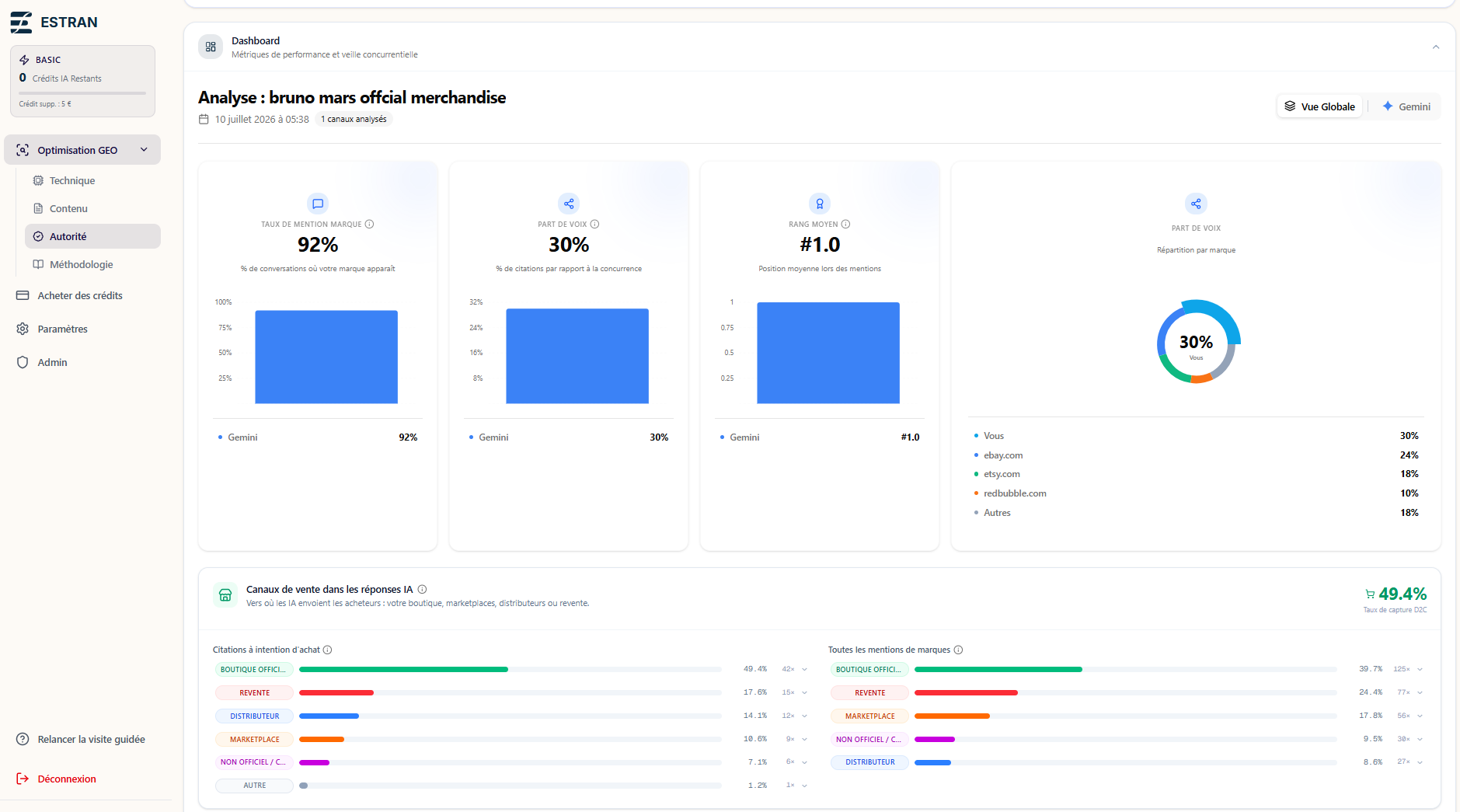1460x812 pixels.
Task: Click info icon beside Taux de mention marque
Action: coord(370,224)
